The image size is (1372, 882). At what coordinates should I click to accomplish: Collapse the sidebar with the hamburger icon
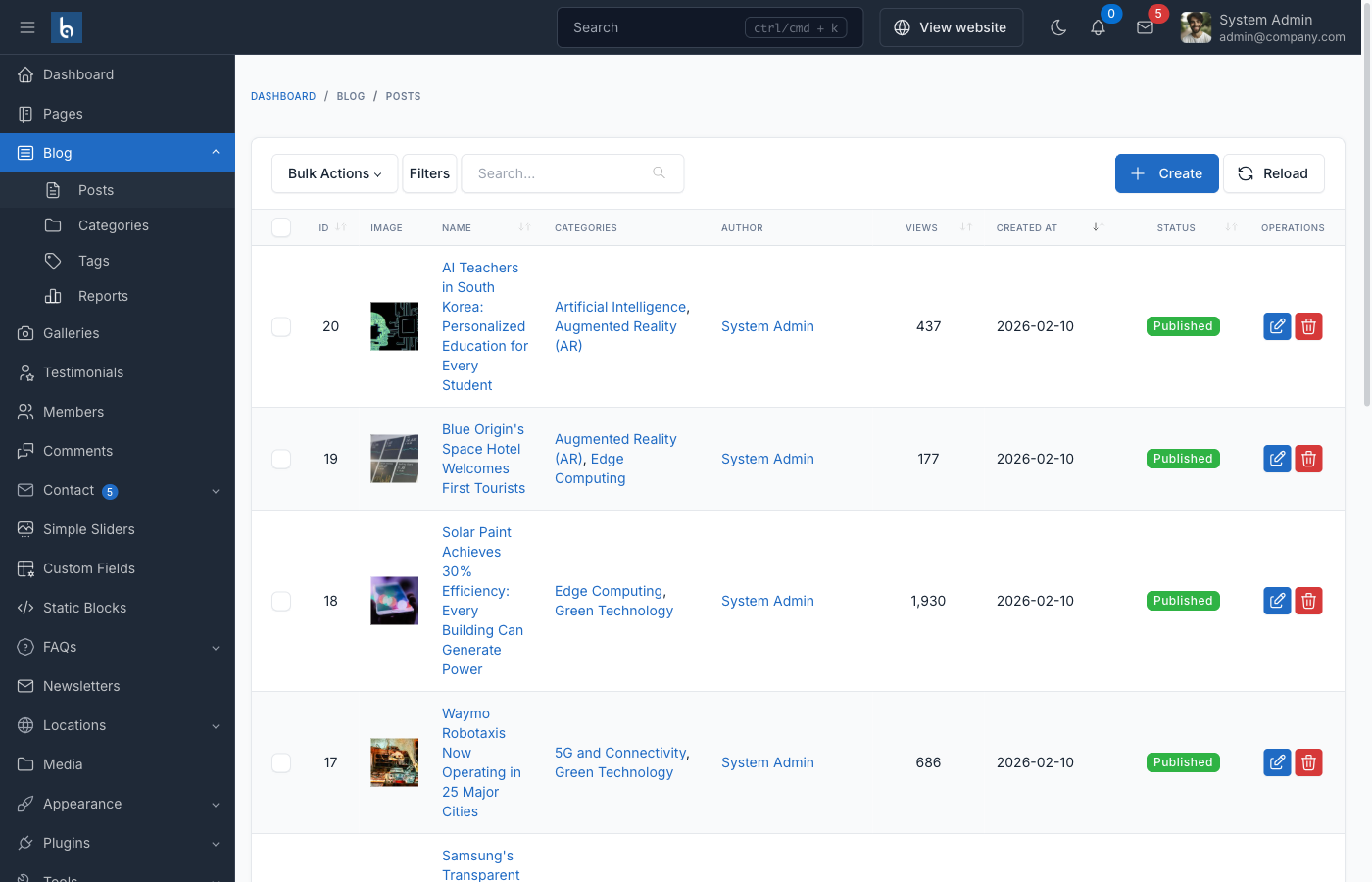click(26, 26)
